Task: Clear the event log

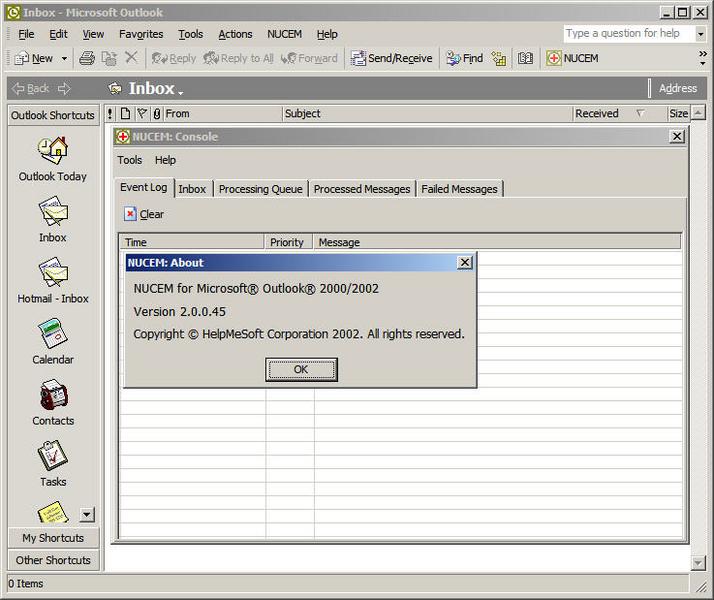Action: click(x=144, y=214)
